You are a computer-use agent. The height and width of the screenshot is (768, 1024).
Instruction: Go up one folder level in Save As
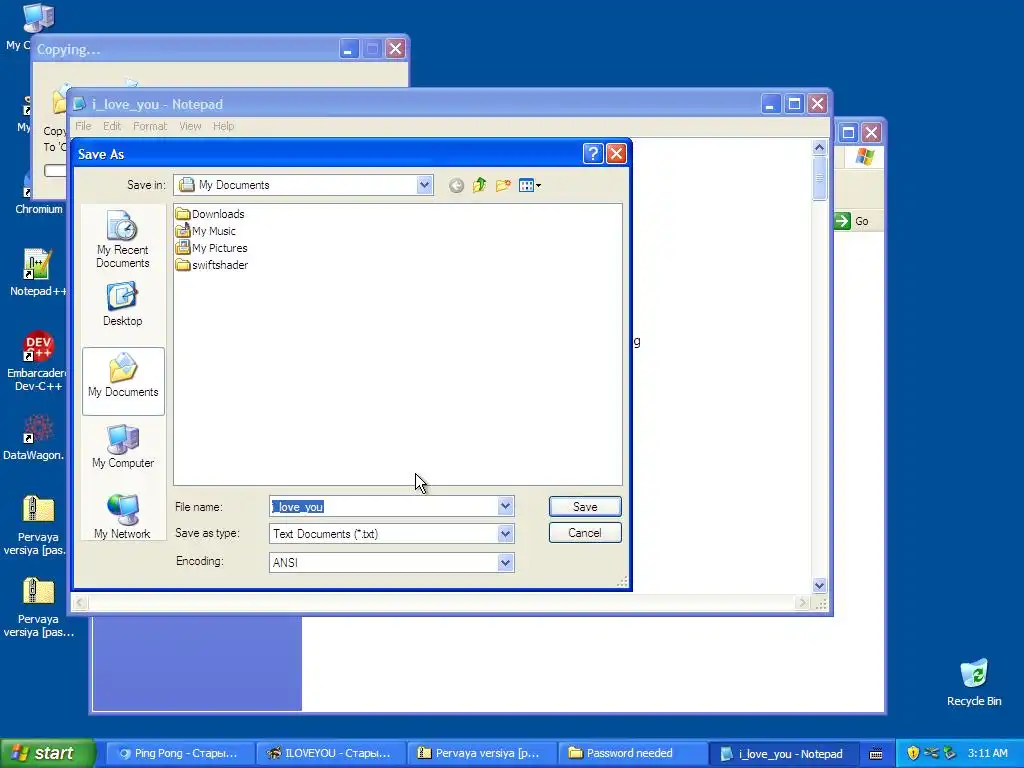pyautogui.click(x=479, y=185)
